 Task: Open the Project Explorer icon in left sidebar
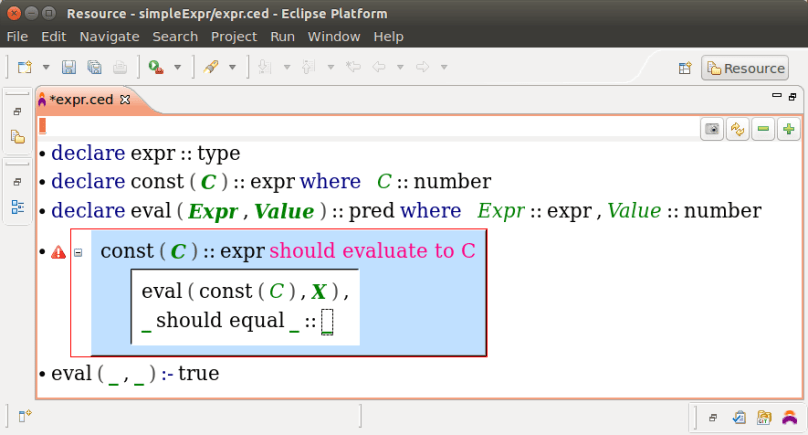click(17, 136)
